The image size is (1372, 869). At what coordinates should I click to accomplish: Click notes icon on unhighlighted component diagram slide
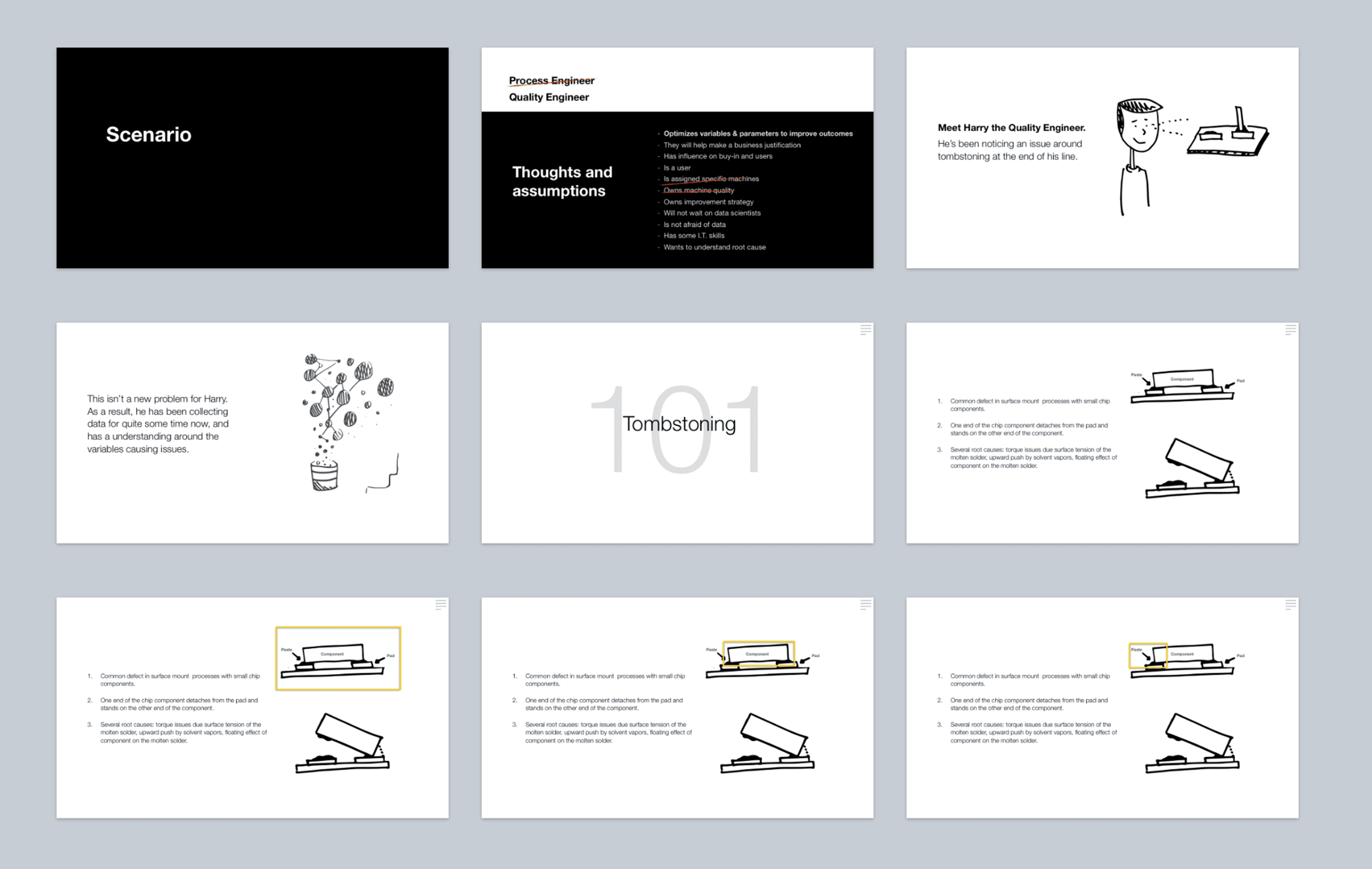1290,330
